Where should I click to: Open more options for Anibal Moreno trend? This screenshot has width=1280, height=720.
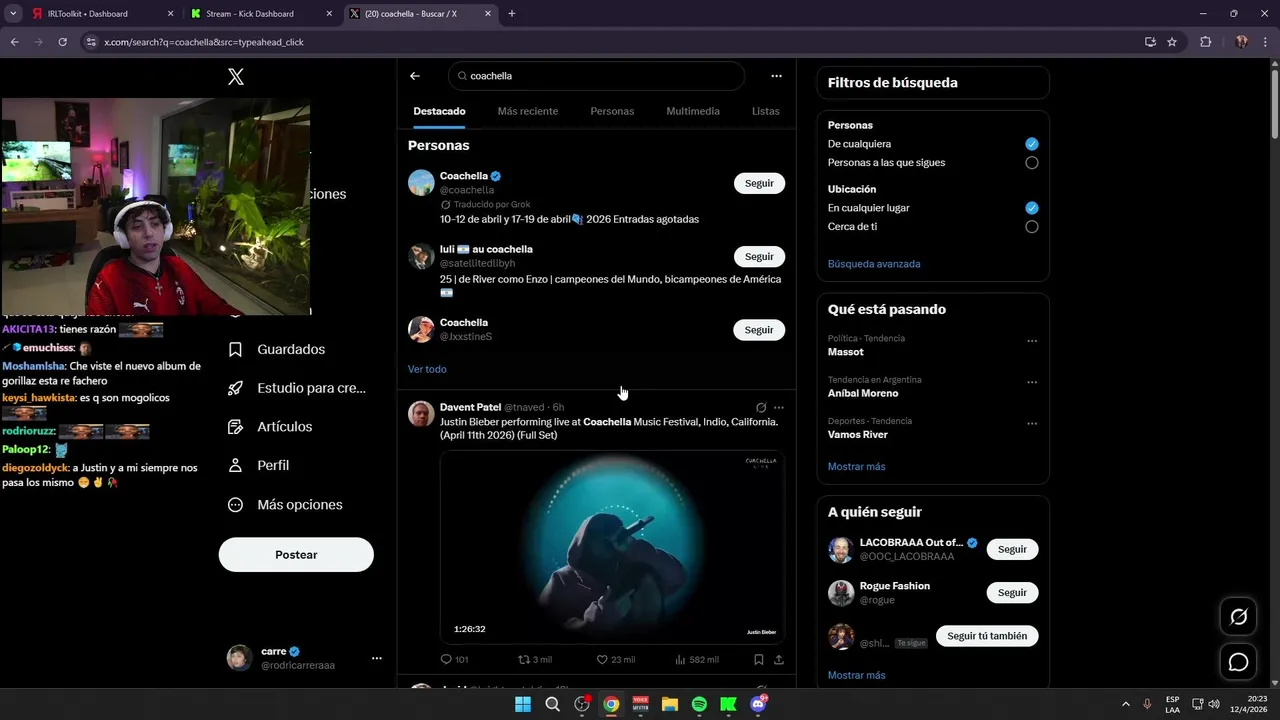click(1032, 383)
